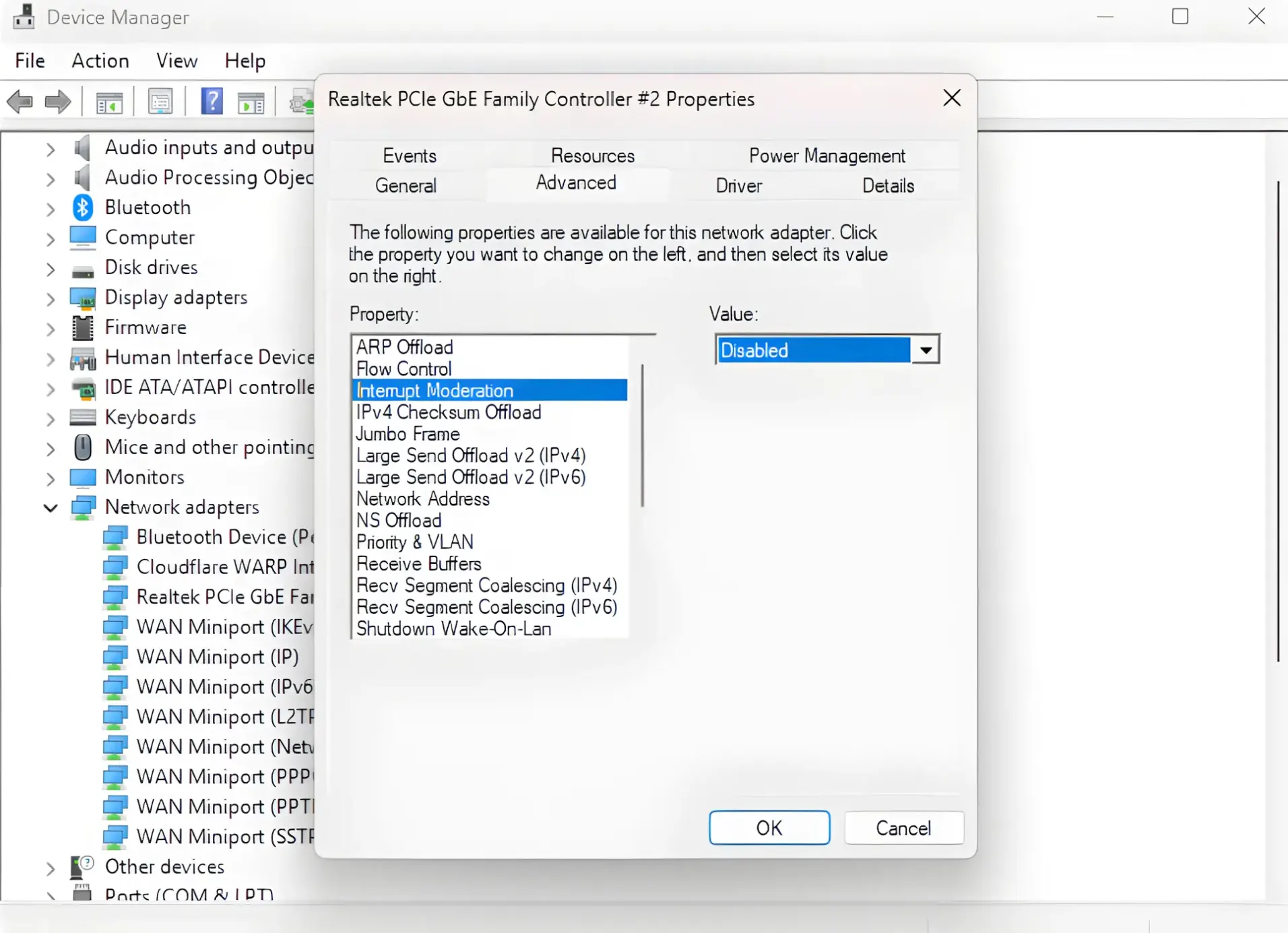The height and width of the screenshot is (933, 1288).
Task: Open the File menu
Action: pos(30,61)
